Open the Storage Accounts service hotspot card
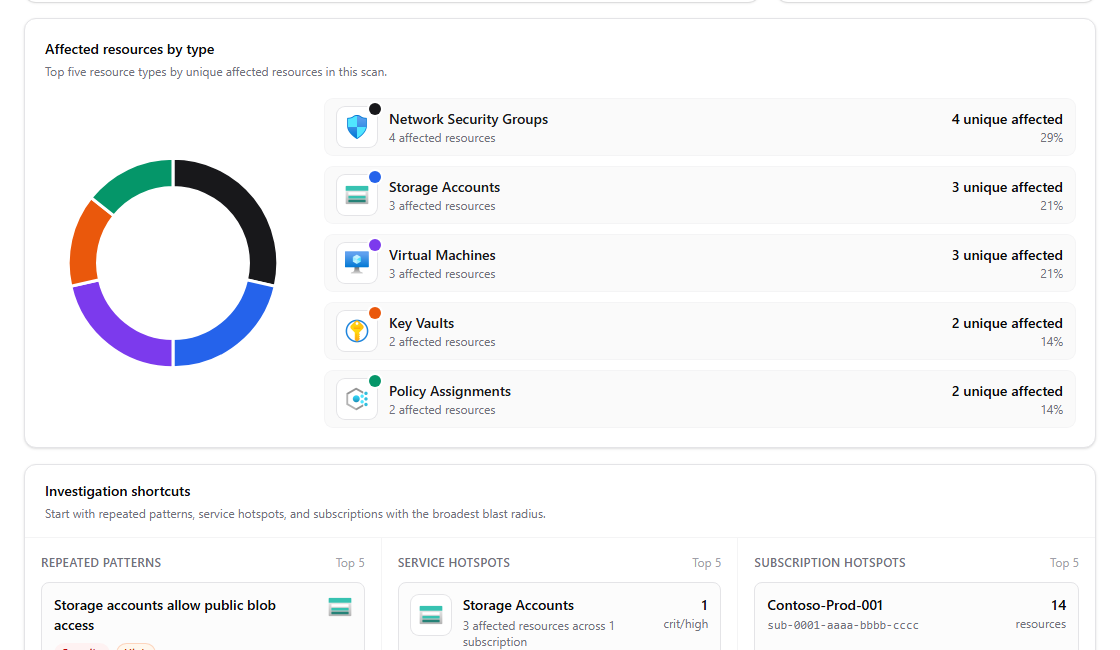 click(x=559, y=616)
